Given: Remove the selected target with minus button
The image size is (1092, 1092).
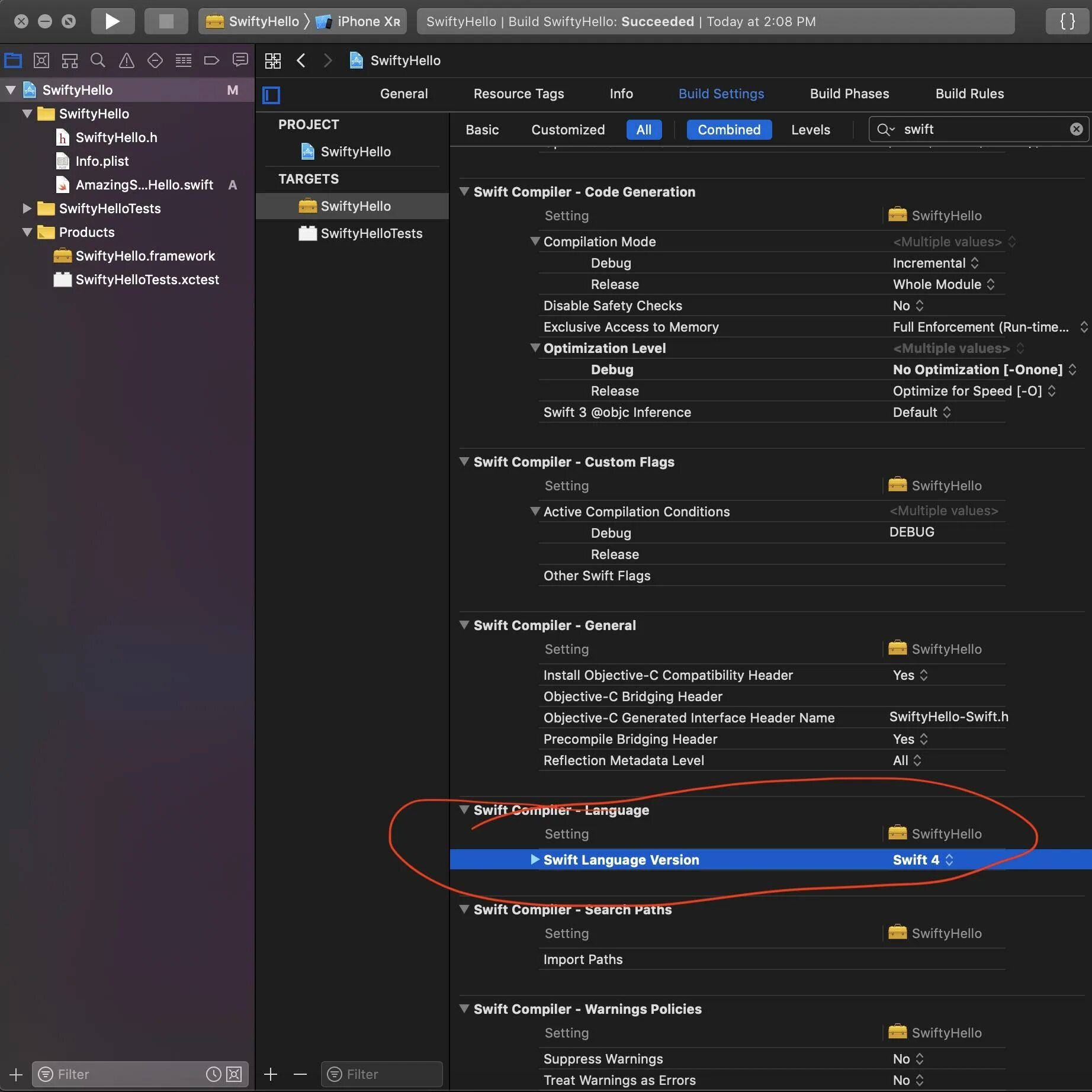Looking at the screenshot, I should tap(300, 1074).
